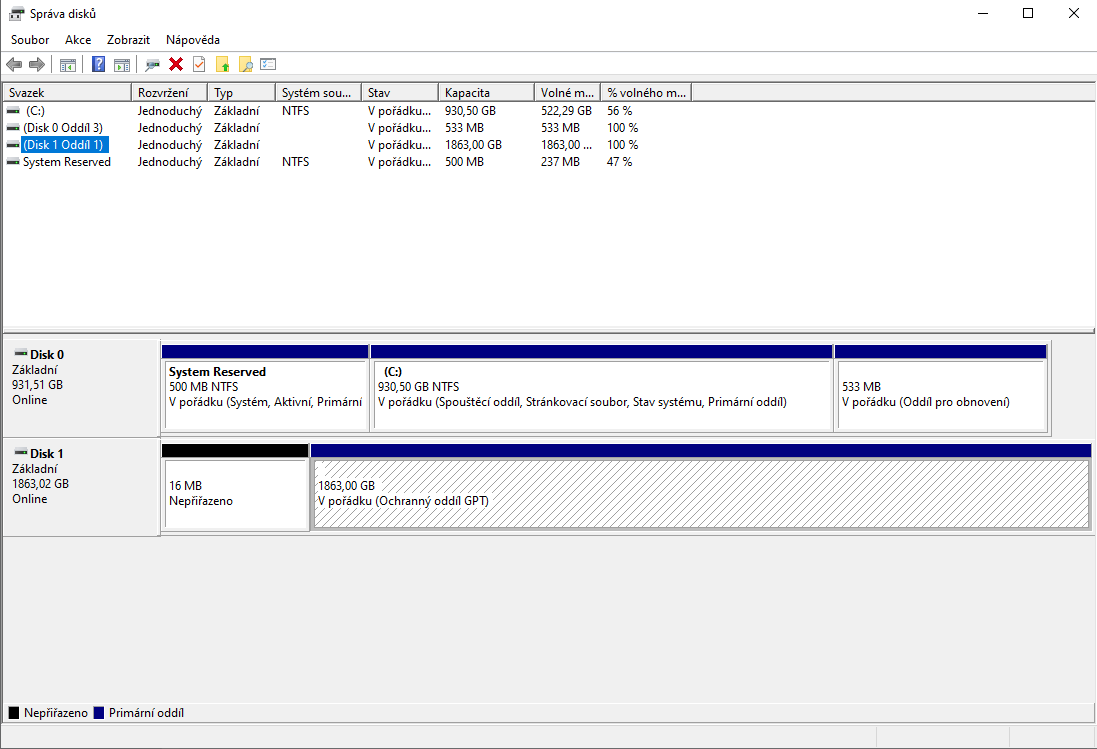Click the properties icon with the red checkmark
This screenshot has height=749, width=1097.
point(199,65)
